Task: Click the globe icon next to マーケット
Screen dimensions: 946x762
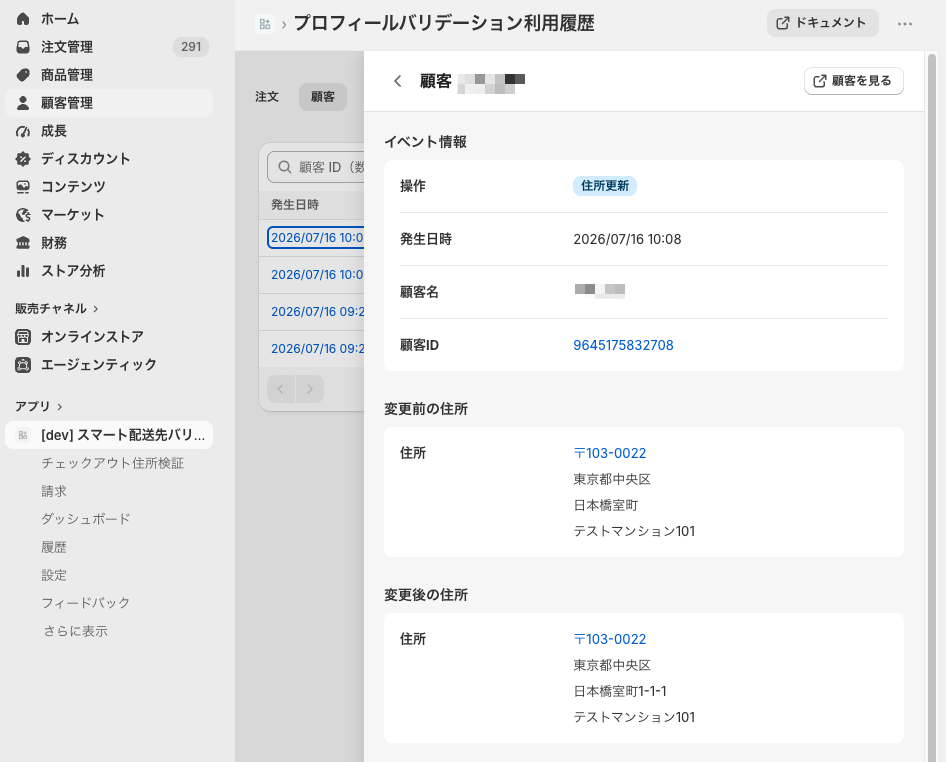Action: click(23, 215)
